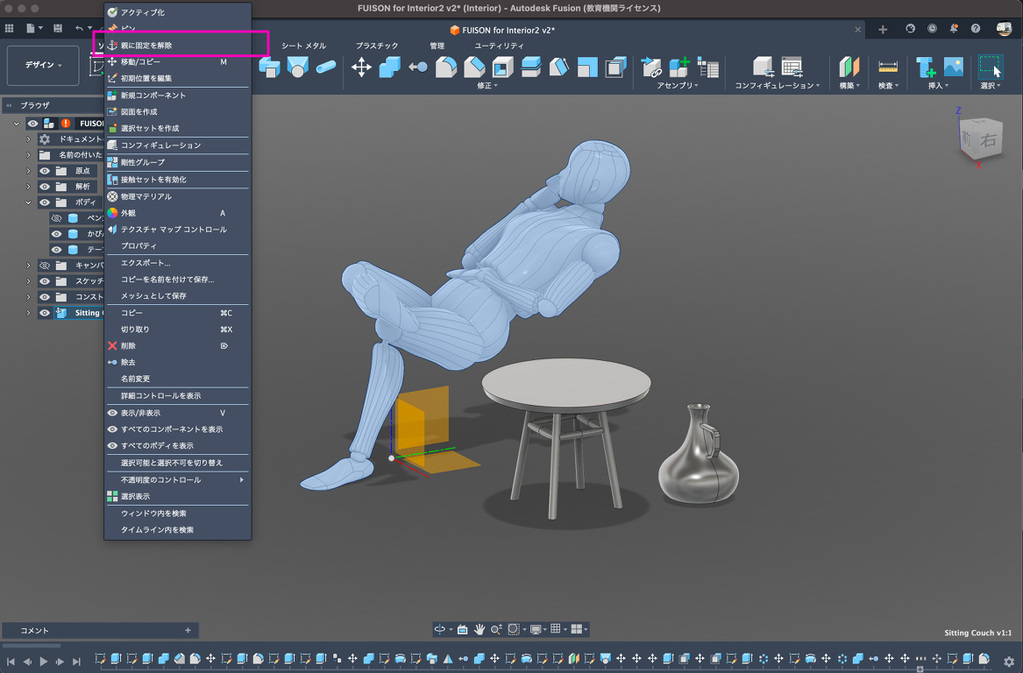This screenshot has height=673, width=1023.
Task: Hide the 原点 folder using its eye icon
Action: (45, 171)
